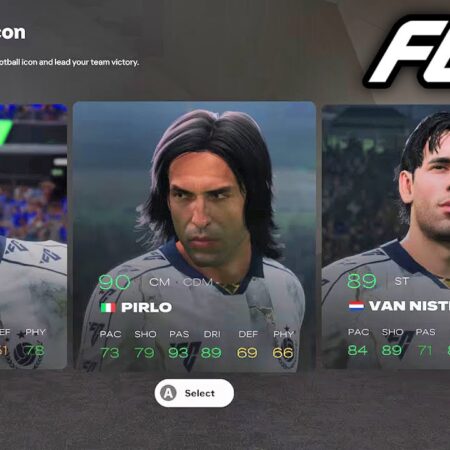Click the Netherlands flag beside Van Nistelrooy
Viewport: 450px width, 450px height.
[356, 306]
